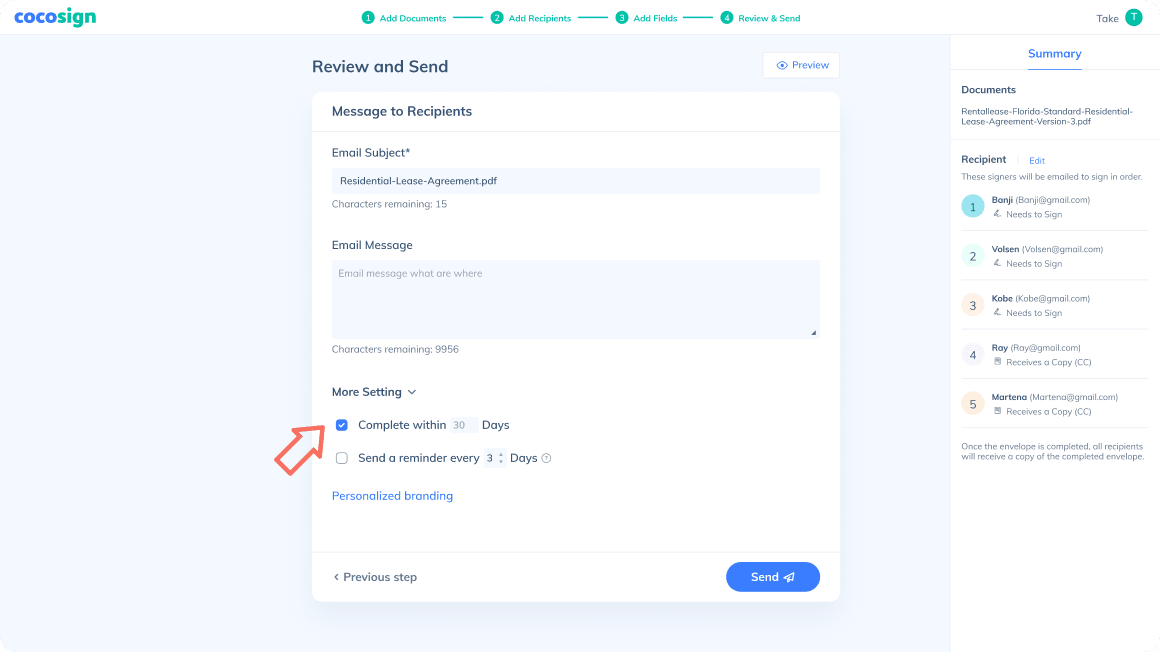Go to the Add Fields step
Image resolution: width=1160 pixels, height=652 pixels.
648,18
